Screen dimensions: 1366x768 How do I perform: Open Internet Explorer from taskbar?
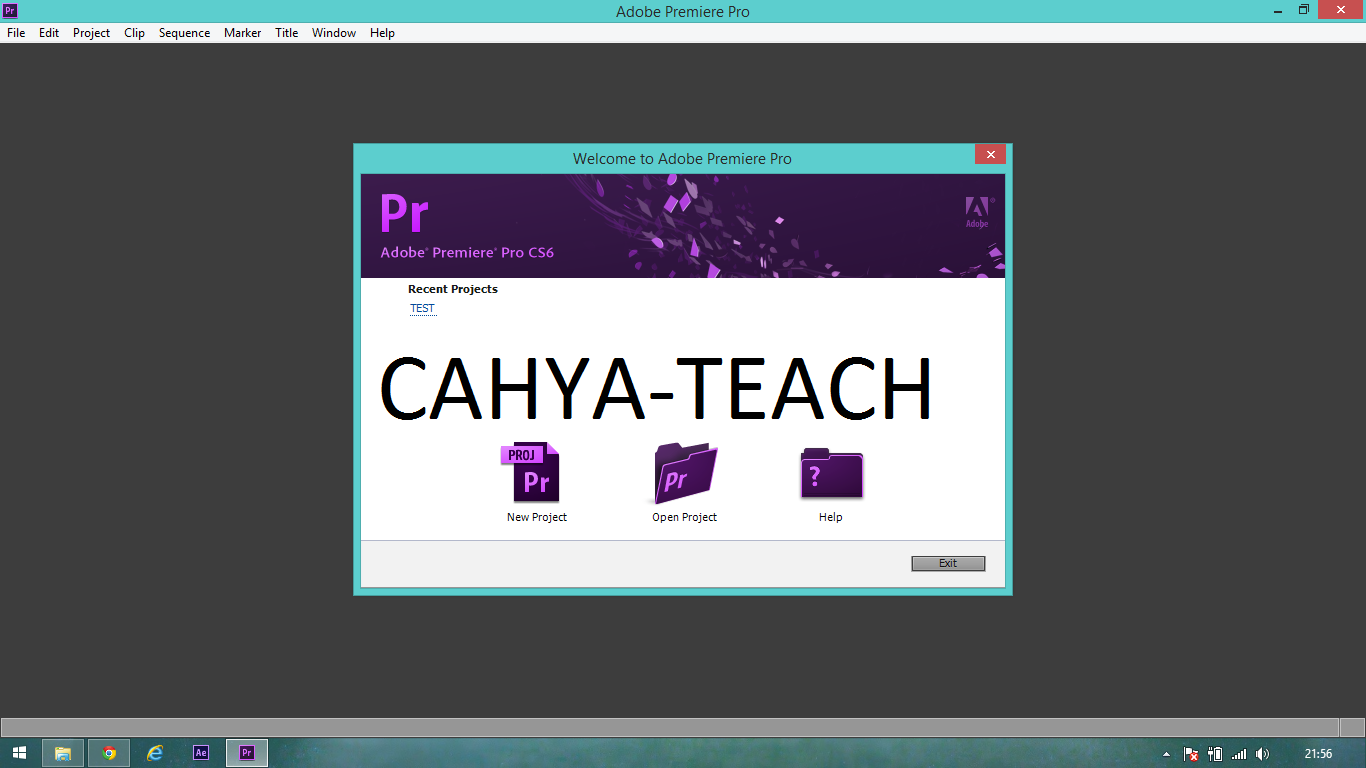click(x=155, y=753)
